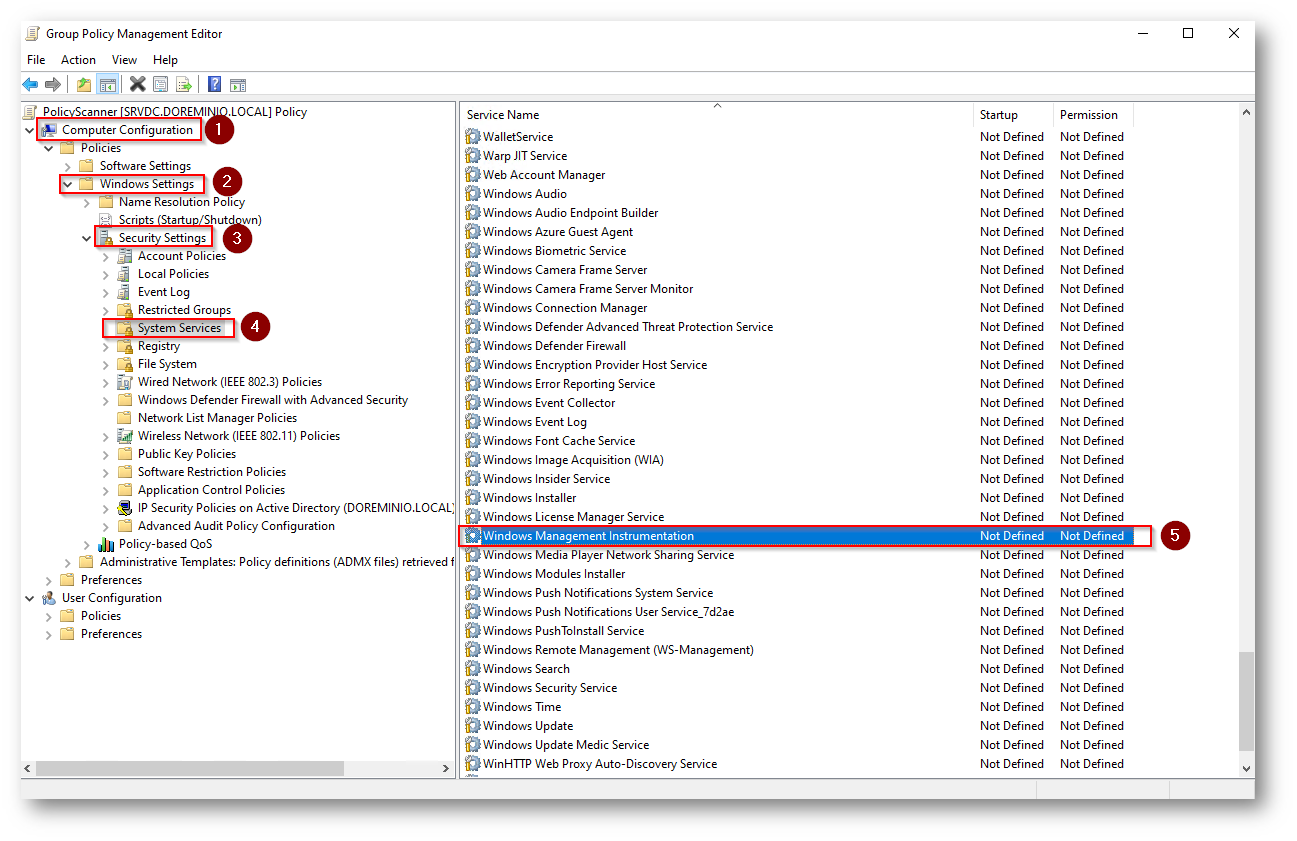
Task: Click the User Configuration user icon
Action: (x=50, y=598)
